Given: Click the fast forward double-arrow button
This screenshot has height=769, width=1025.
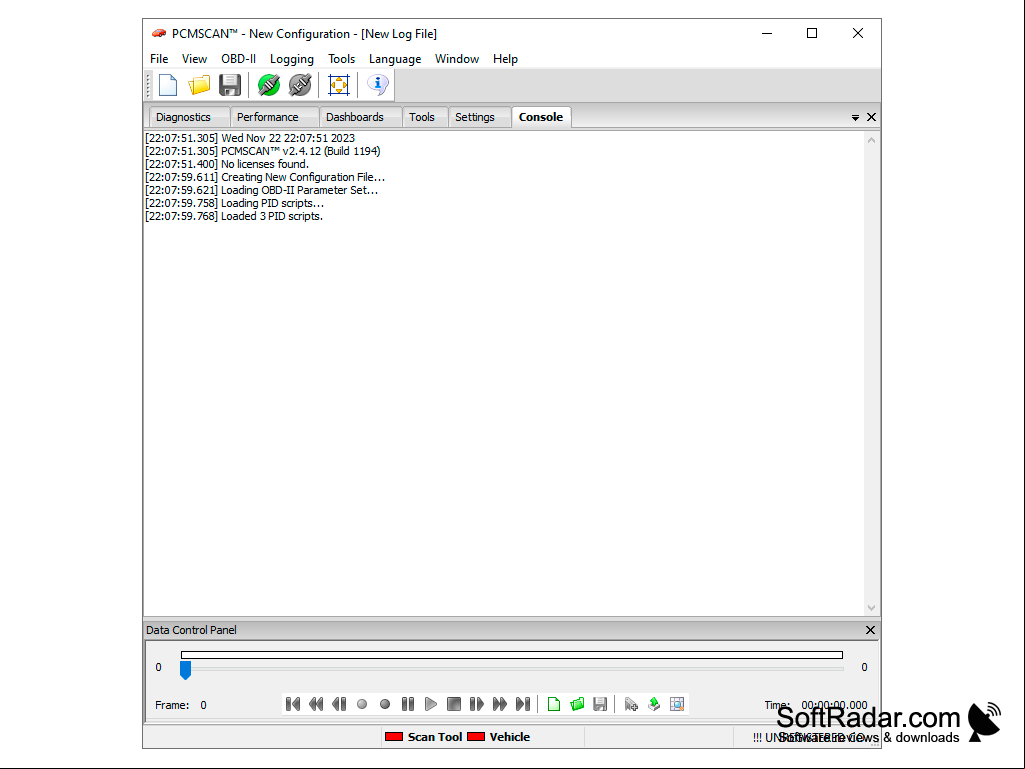Looking at the screenshot, I should tap(499, 704).
